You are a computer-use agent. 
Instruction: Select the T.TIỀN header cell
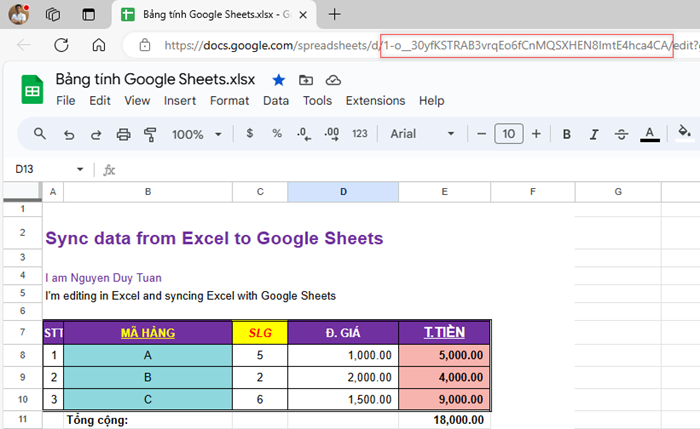pos(444,333)
